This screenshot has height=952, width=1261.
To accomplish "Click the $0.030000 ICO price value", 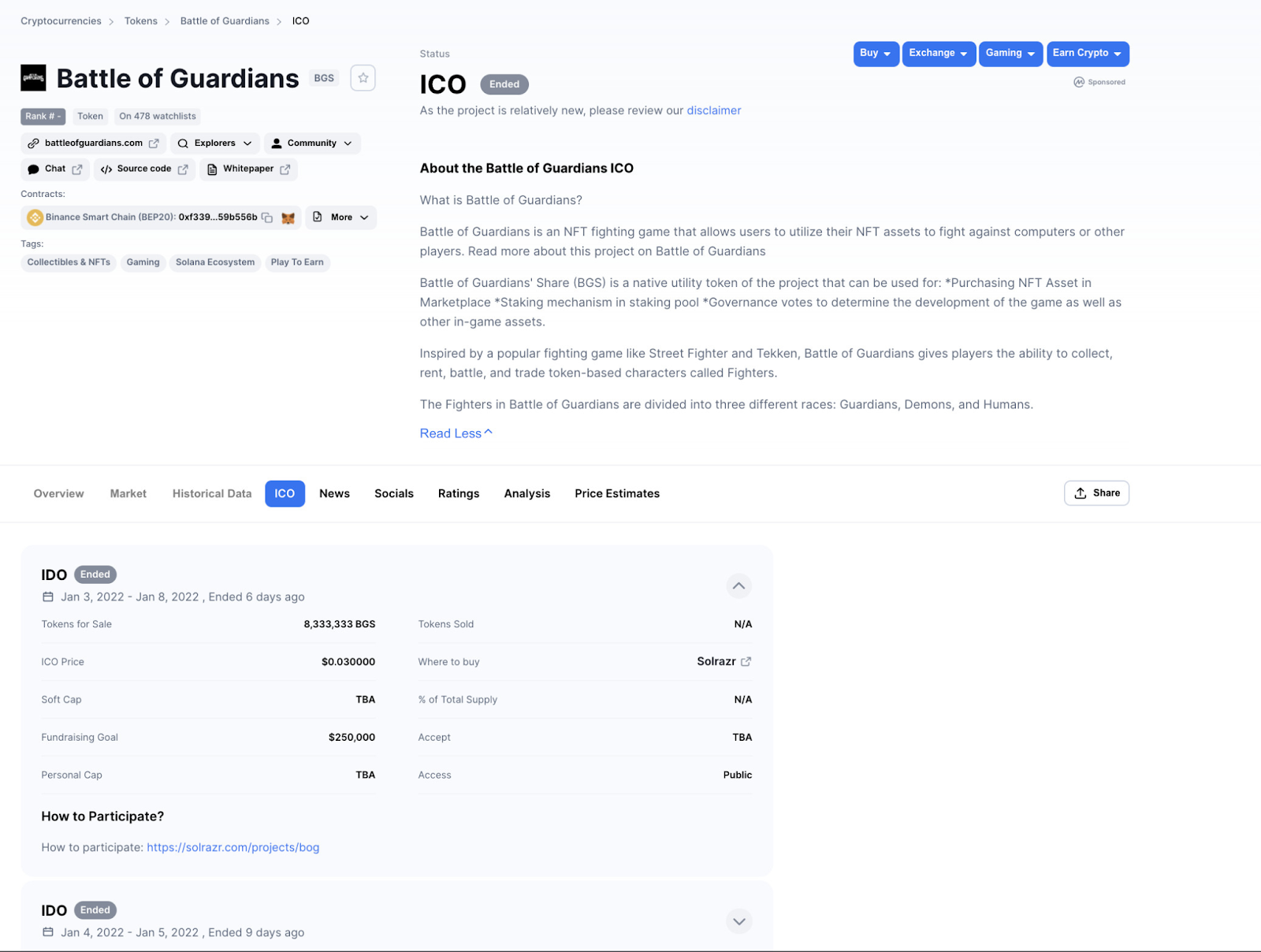I will (x=348, y=662).
